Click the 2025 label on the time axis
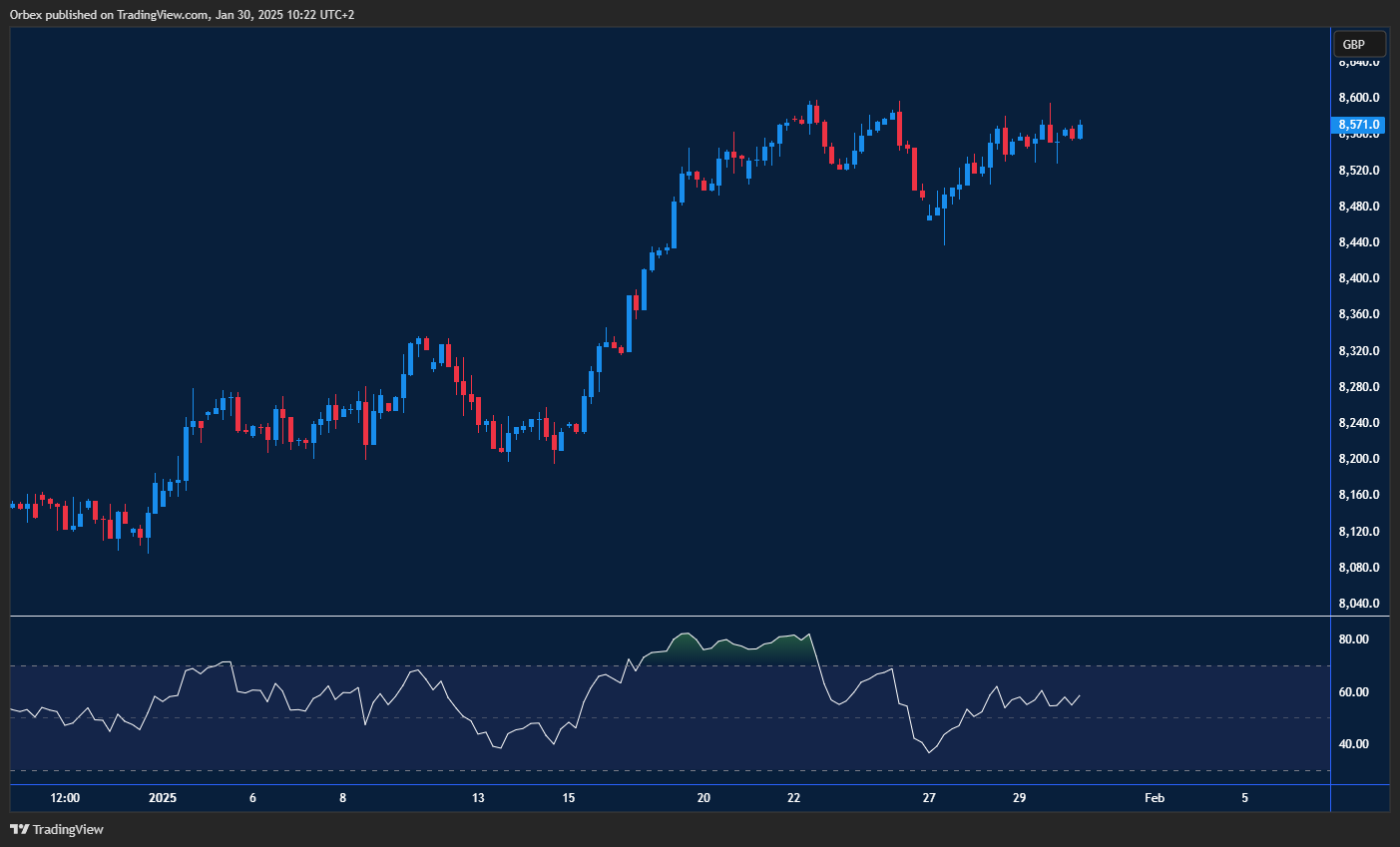1400x847 pixels. pos(162,798)
